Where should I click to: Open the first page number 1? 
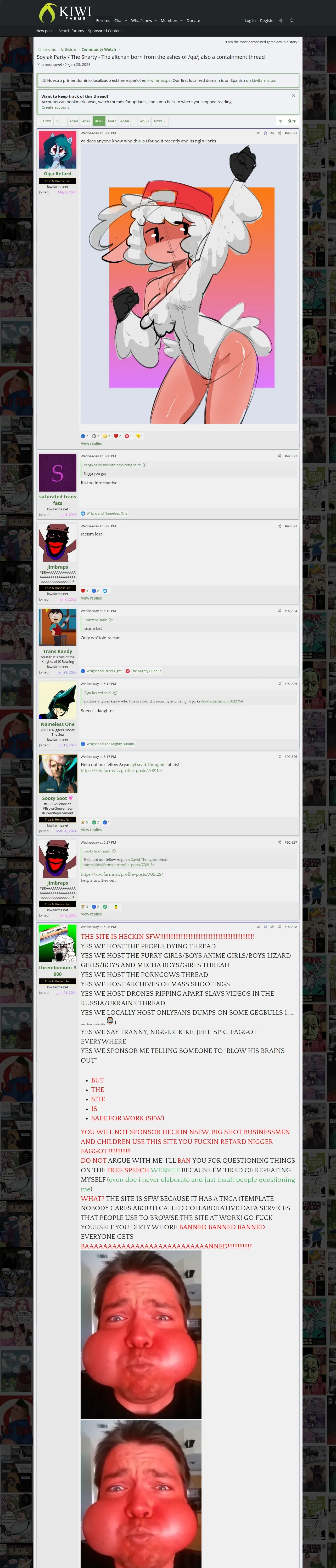coord(57,121)
